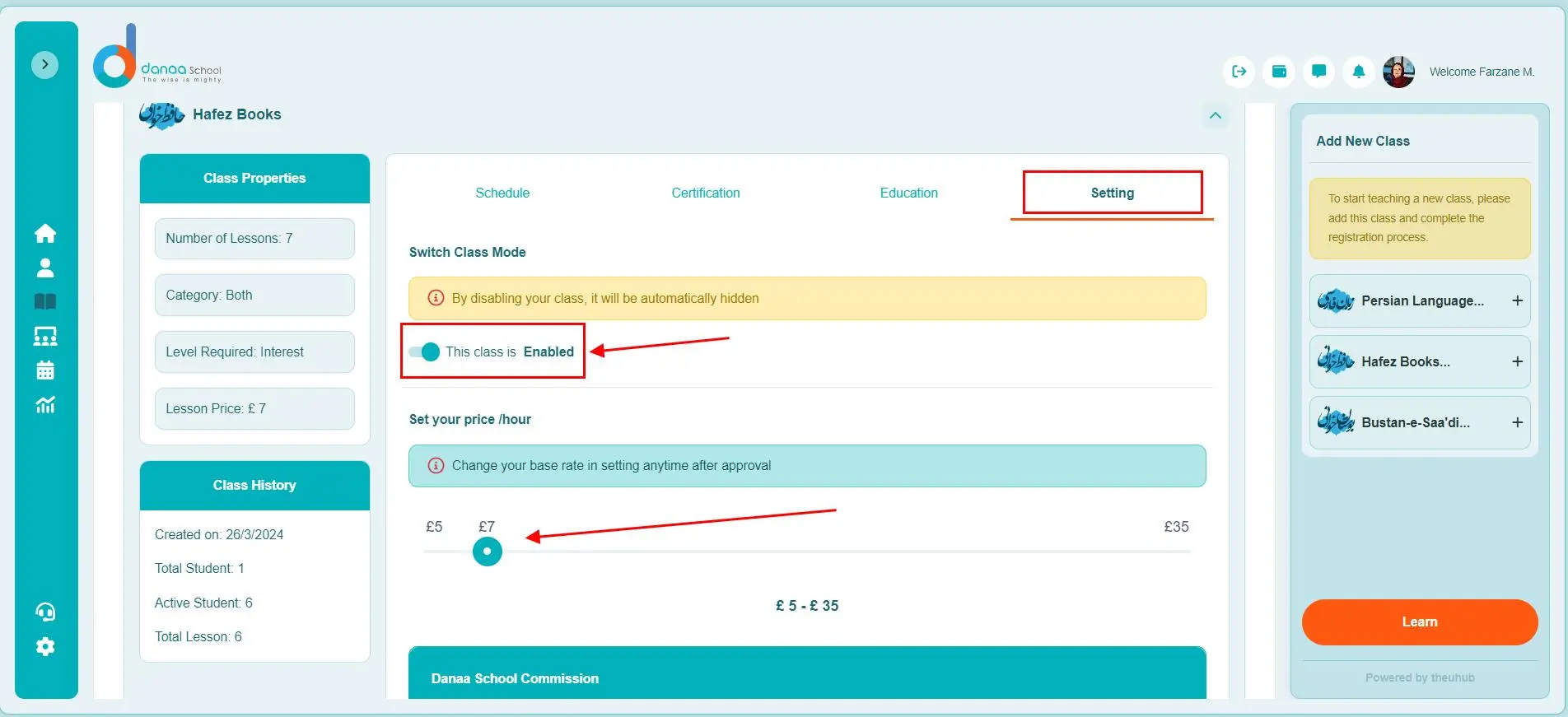Click the open book icon in sidebar
This screenshot has width=1568, height=717.
(45, 302)
